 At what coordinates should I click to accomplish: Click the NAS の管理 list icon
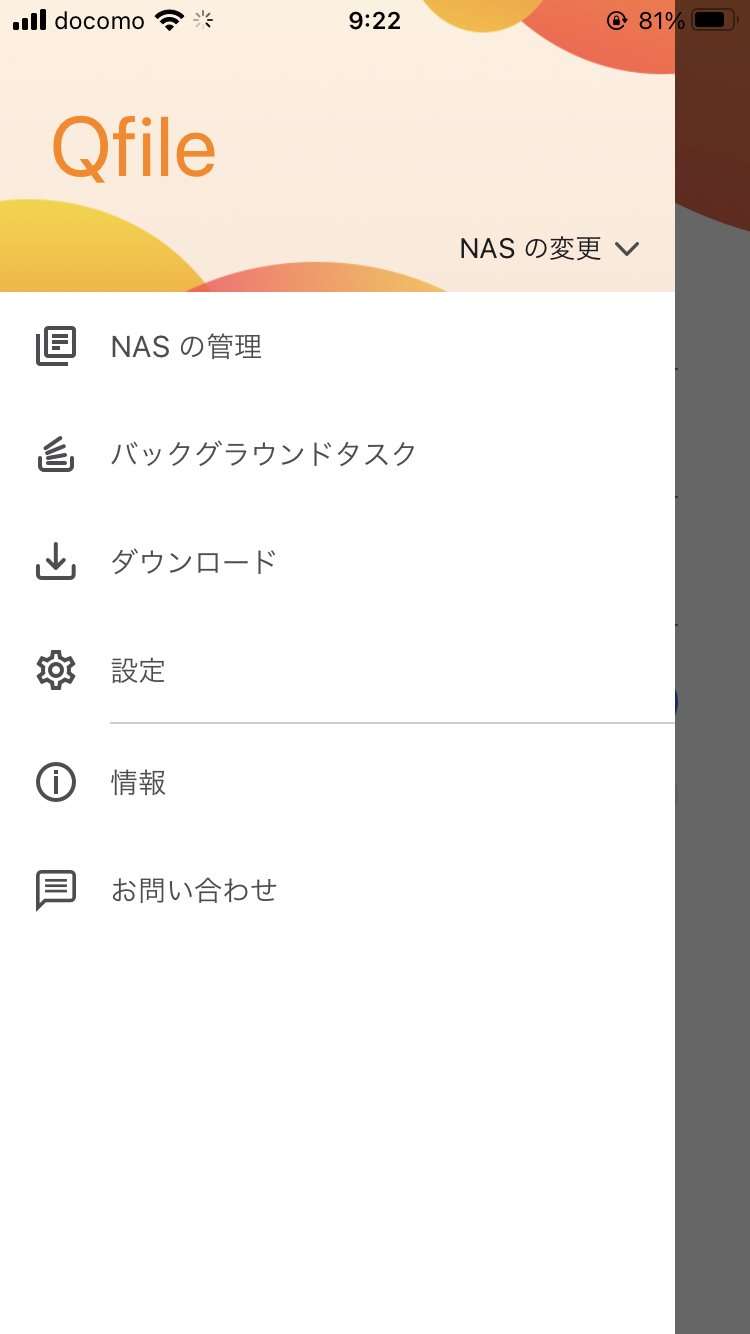click(x=56, y=347)
